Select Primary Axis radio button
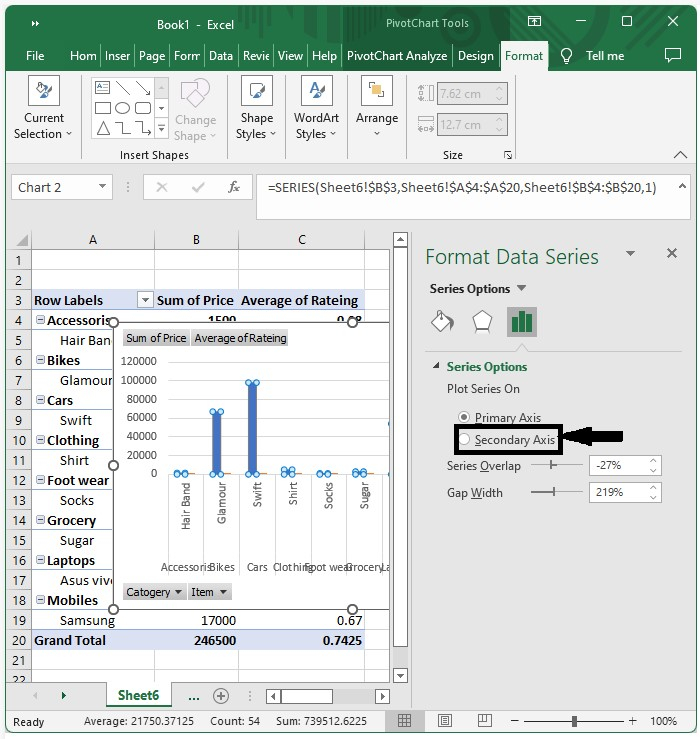Screen dimensions: 700x739 (x=464, y=417)
